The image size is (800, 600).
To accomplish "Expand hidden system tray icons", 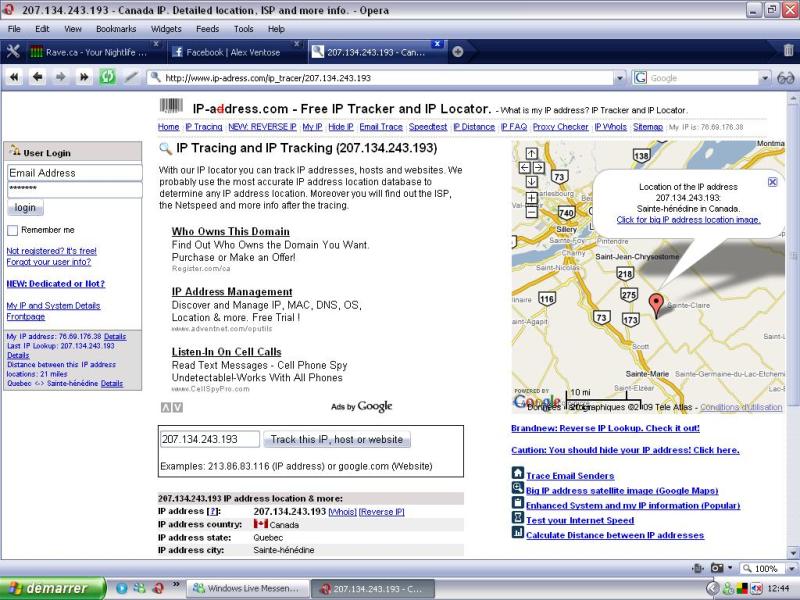I will tap(712, 588).
